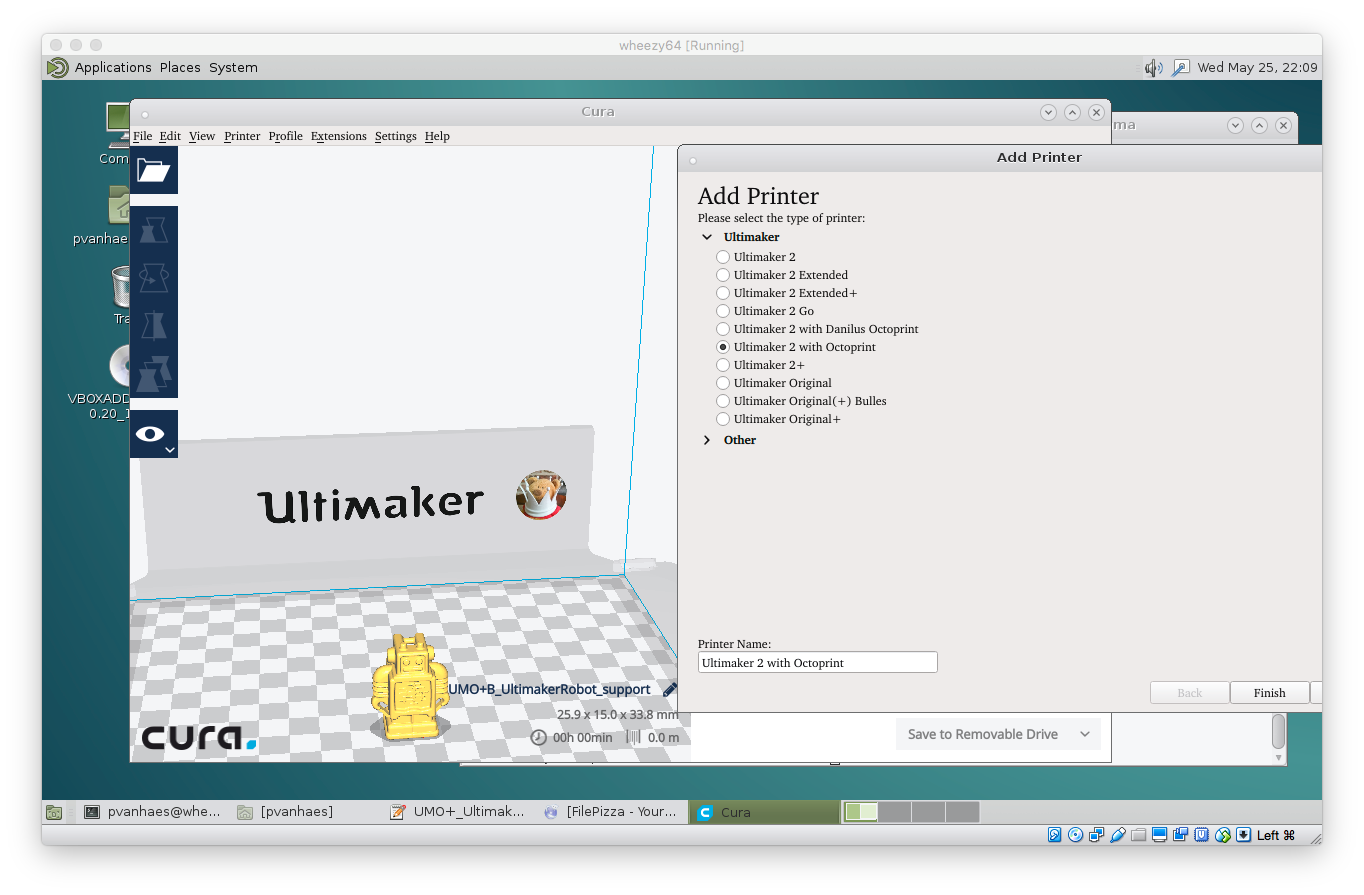
Task: Choose Ultimaker Original+ printer option
Action: pos(723,419)
